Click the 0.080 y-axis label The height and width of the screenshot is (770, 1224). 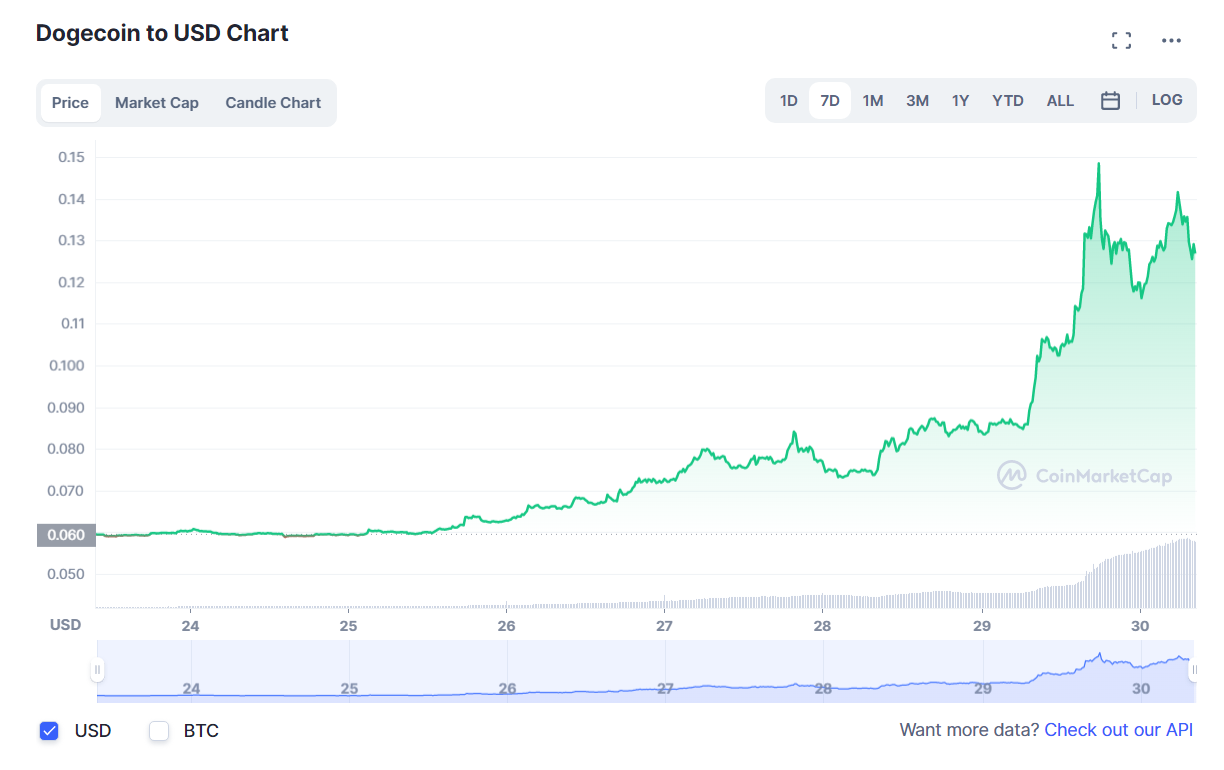click(67, 449)
